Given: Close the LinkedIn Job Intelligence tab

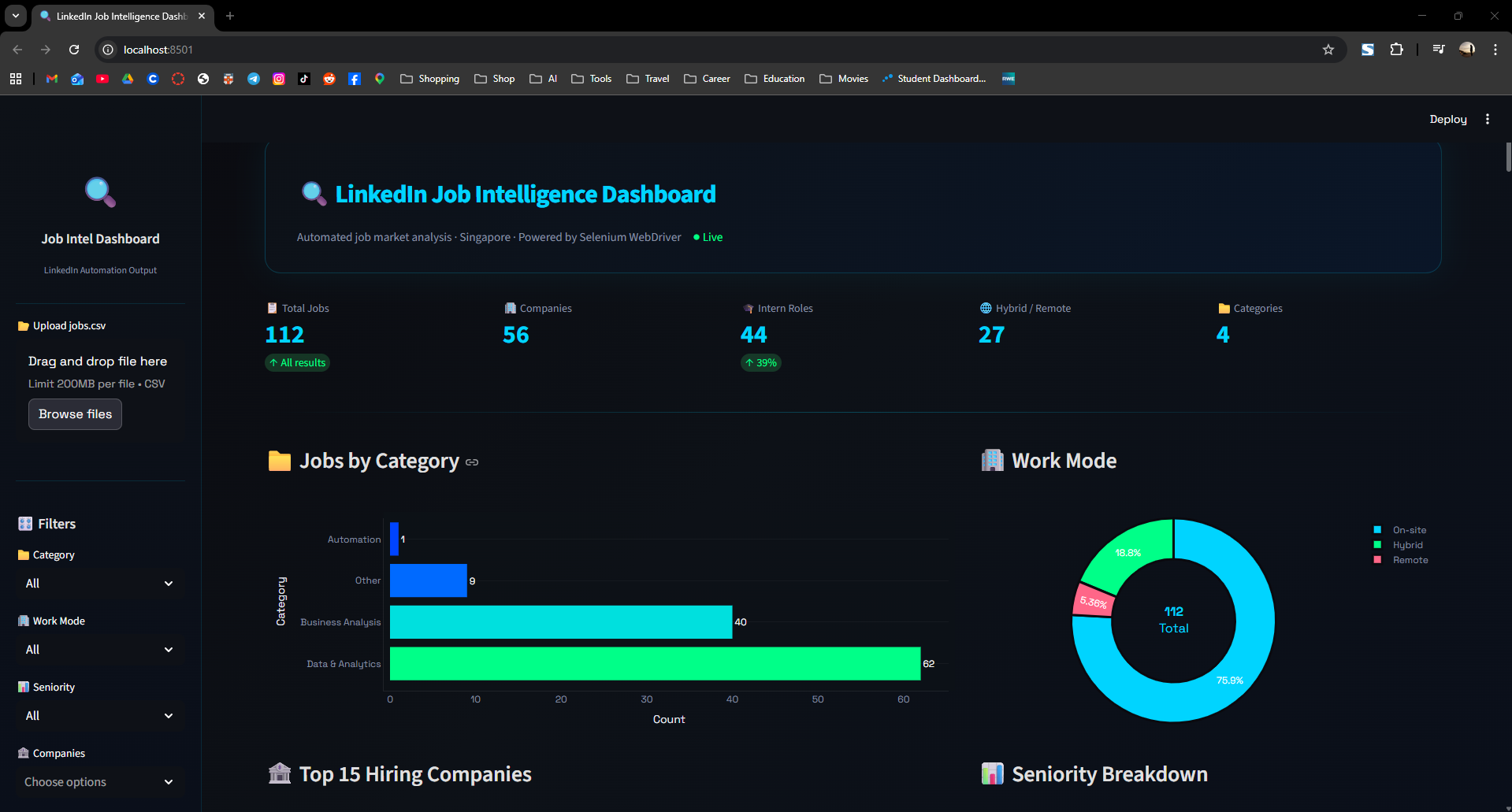Looking at the screenshot, I should point(202,16).
